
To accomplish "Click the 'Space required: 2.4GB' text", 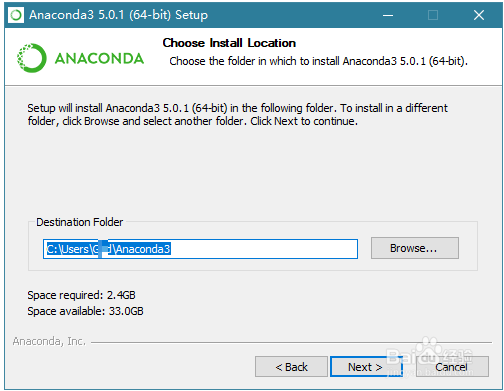I will pyautogui.click(x=81, y=295).
